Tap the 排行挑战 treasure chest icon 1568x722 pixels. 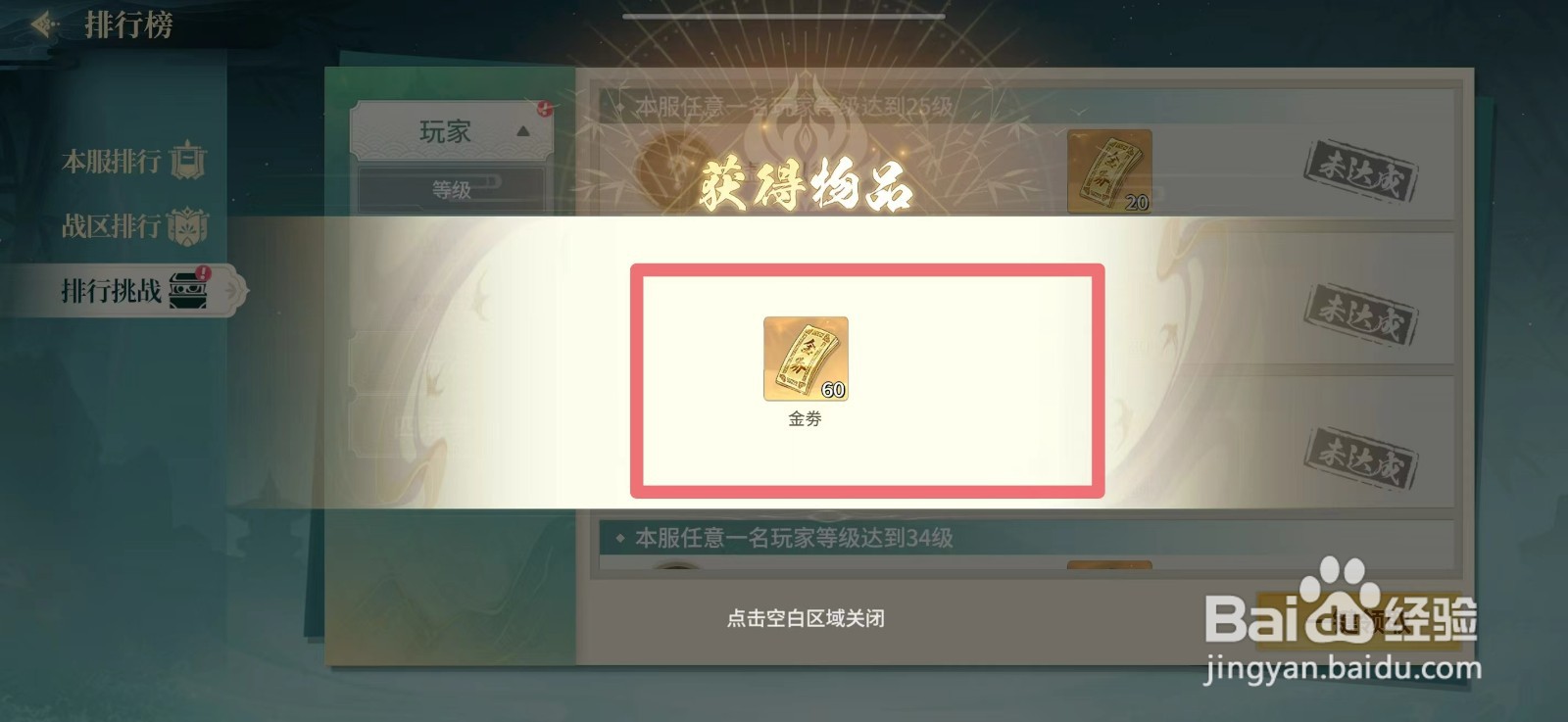pos(189,290)
